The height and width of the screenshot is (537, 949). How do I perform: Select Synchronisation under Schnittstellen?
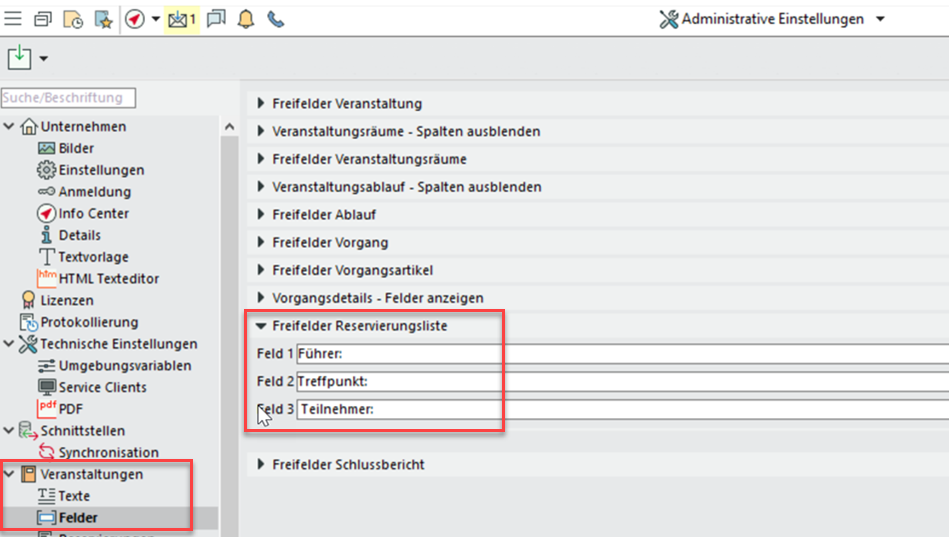[108, 452]
